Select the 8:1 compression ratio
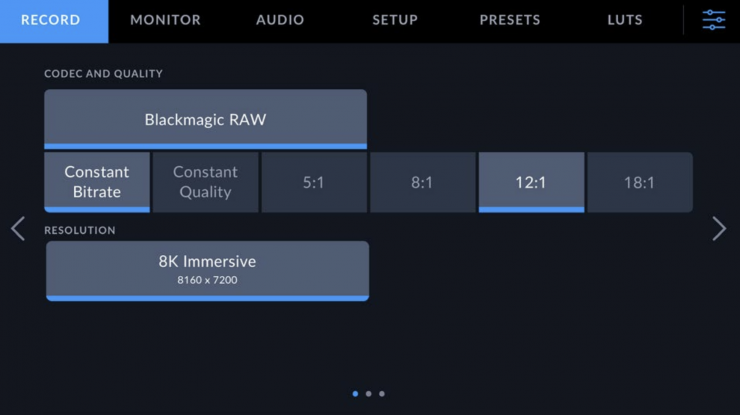740x415 pixels. click(x=422, y=182)
